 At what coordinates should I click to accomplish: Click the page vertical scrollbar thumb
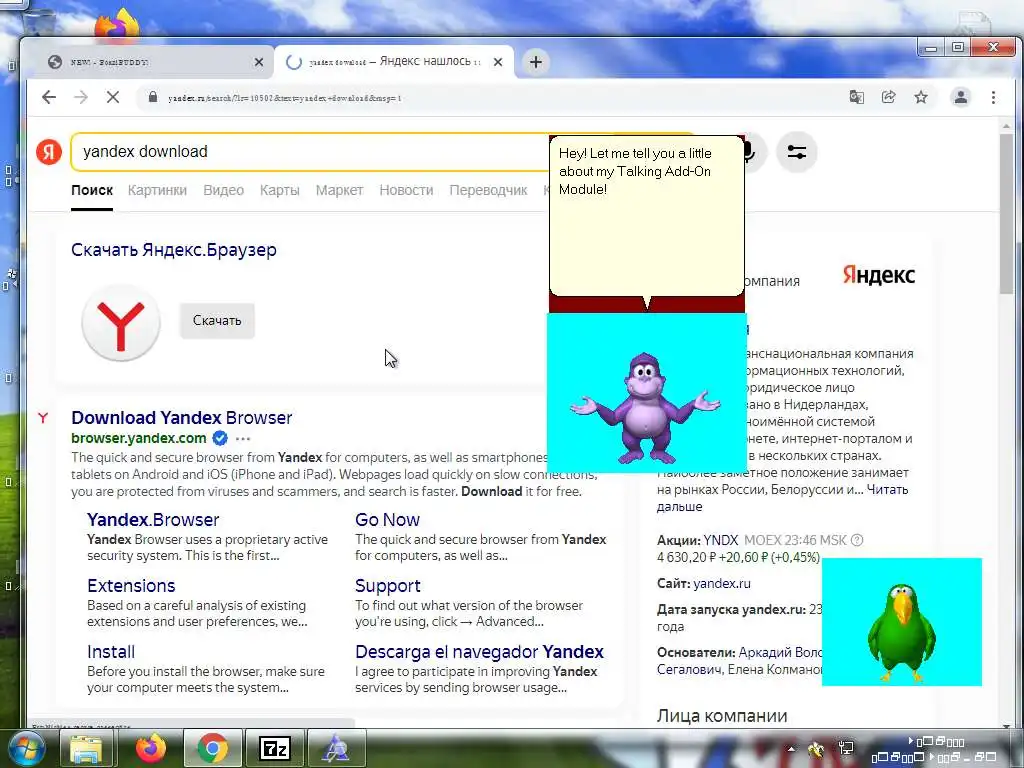[x=1006, y=212]
